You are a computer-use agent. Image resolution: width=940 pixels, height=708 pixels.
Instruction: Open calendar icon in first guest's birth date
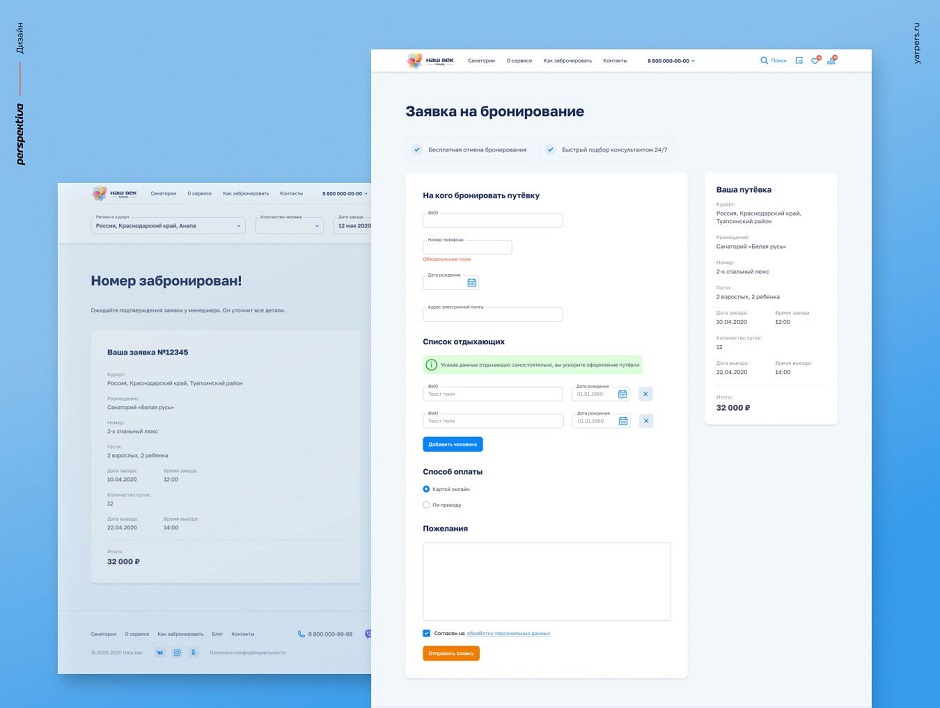(622, 394)
